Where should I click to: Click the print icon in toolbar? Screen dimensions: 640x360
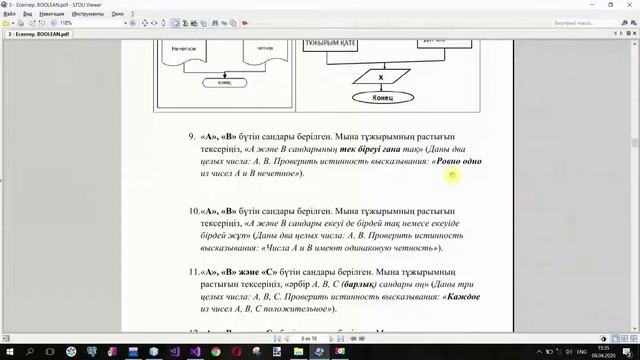tap(21, 23)
